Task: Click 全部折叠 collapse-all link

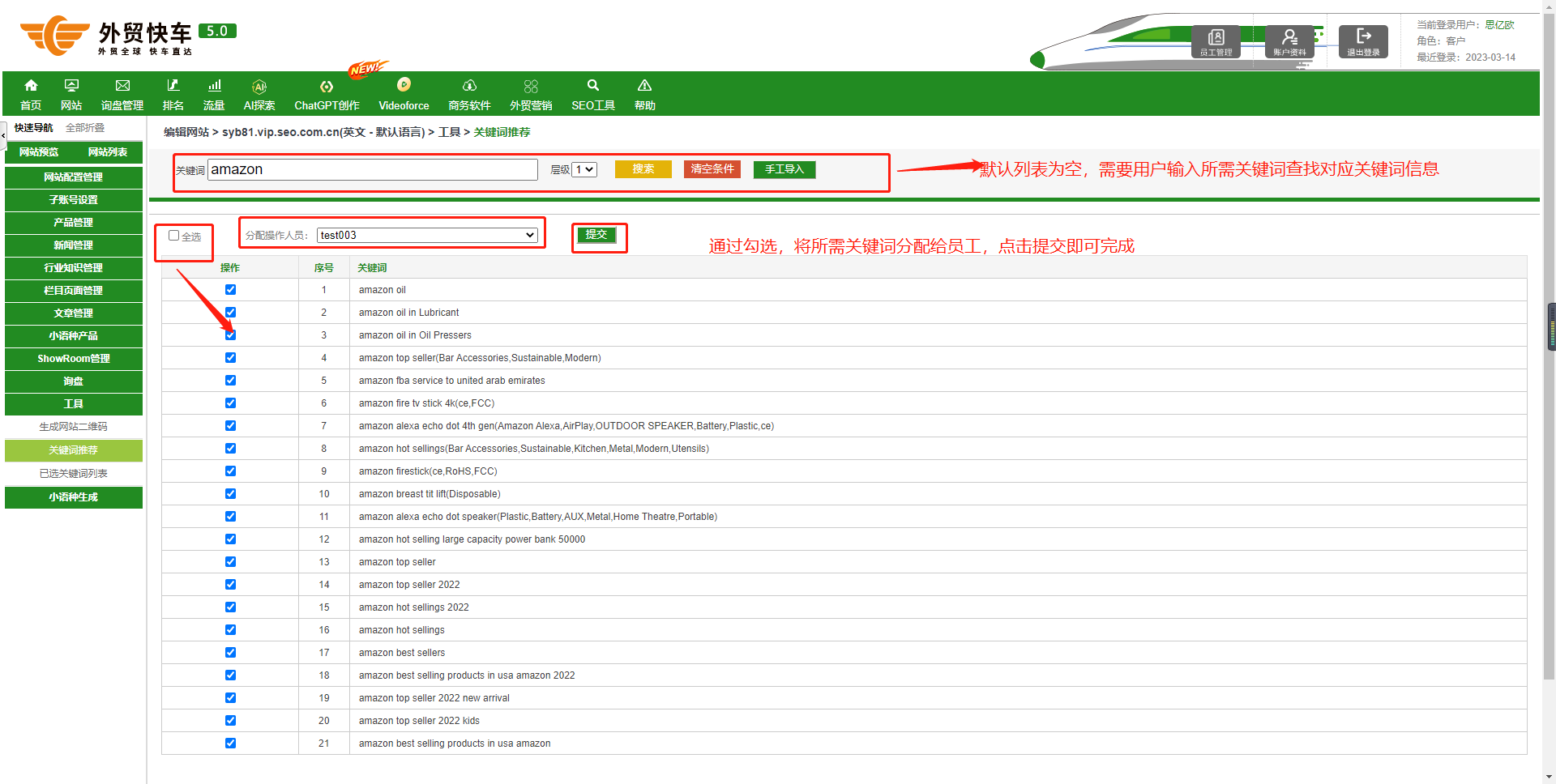Action: click(x=85, y=128)
